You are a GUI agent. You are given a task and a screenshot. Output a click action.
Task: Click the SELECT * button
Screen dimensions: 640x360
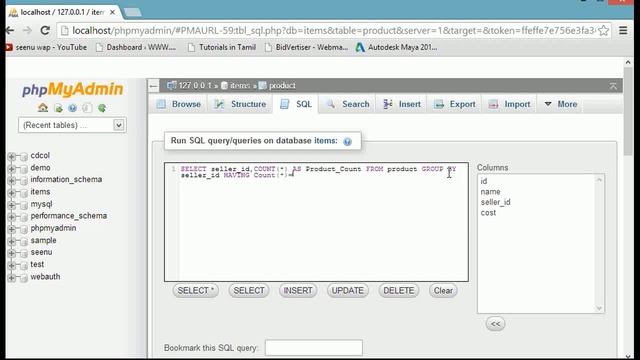click(x=196, y=291)
